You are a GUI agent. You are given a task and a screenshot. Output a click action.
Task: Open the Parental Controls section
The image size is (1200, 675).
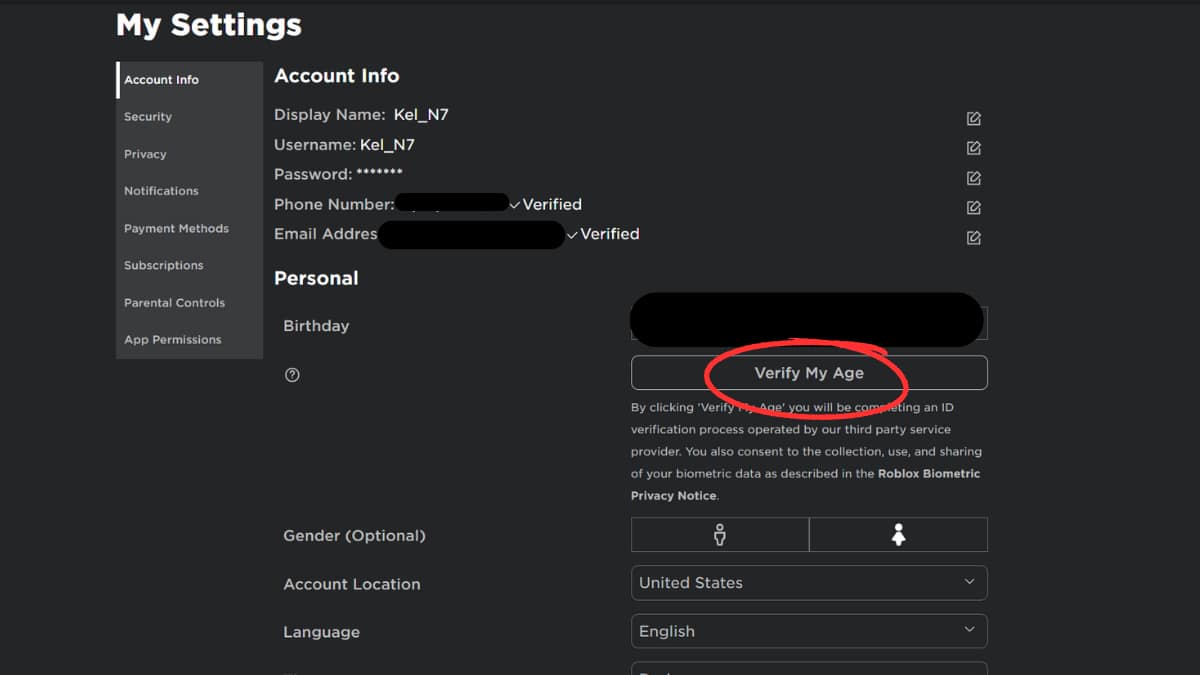174,302
